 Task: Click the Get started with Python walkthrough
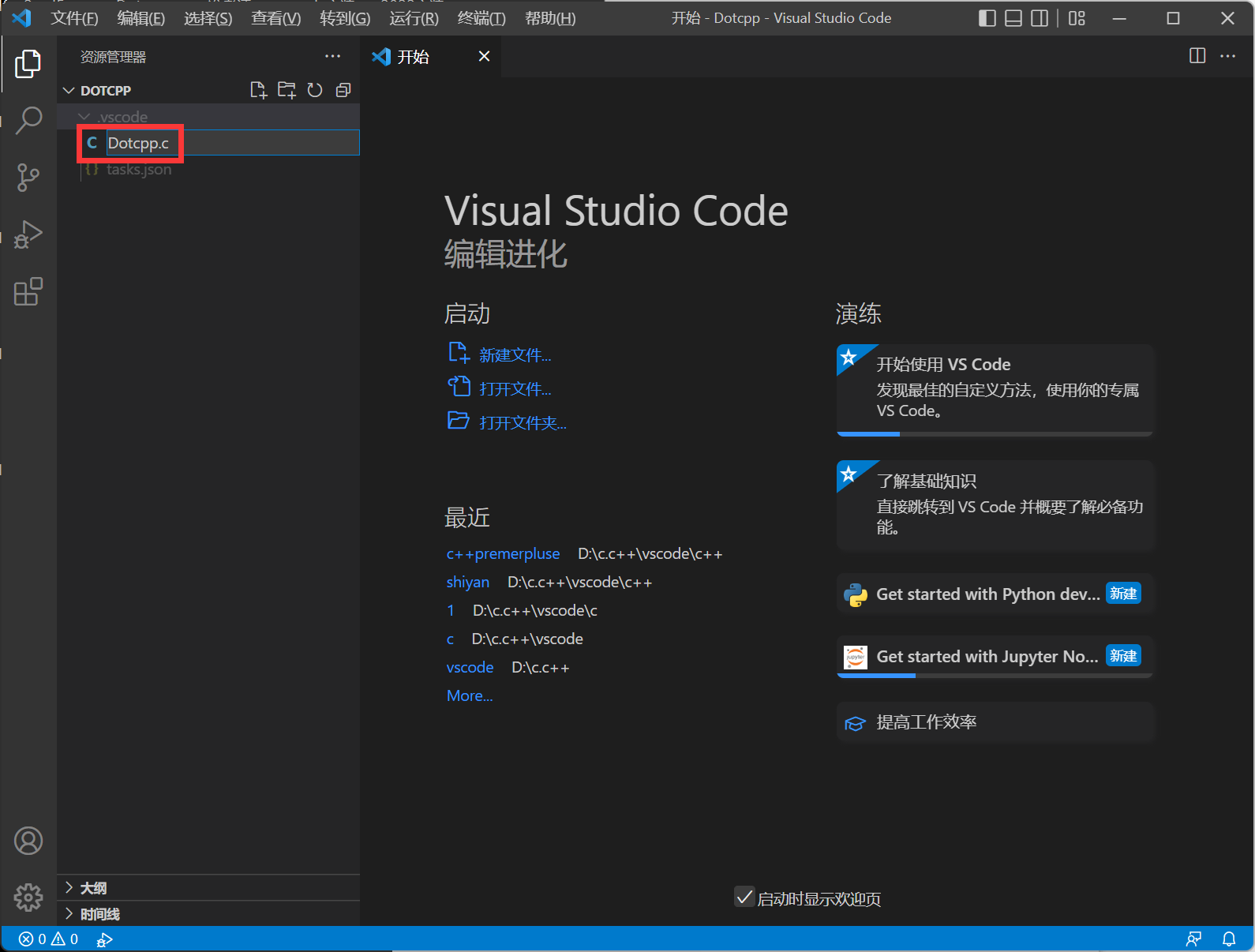987,594
